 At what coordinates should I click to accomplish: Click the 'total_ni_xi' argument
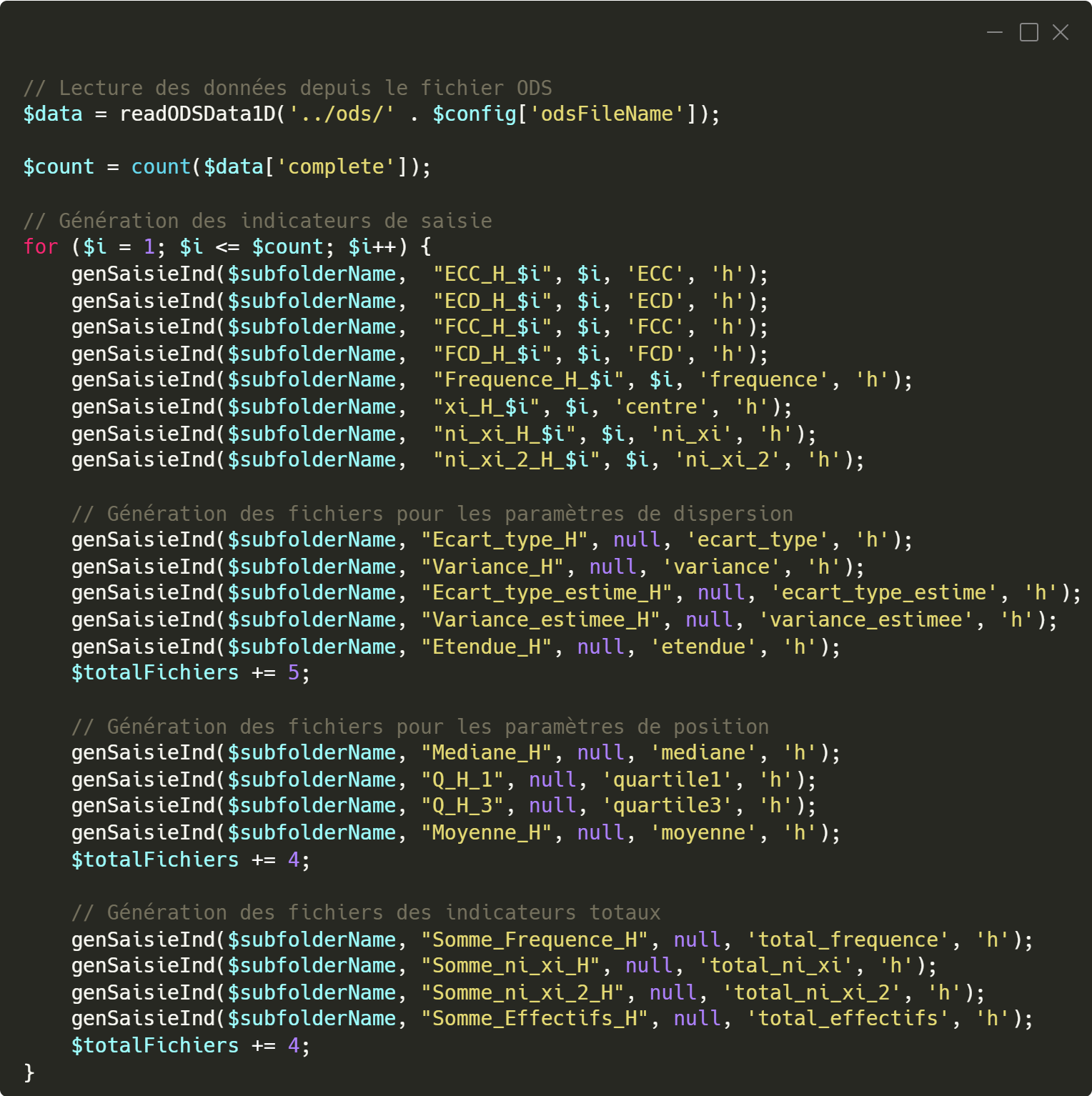(775, 966)
